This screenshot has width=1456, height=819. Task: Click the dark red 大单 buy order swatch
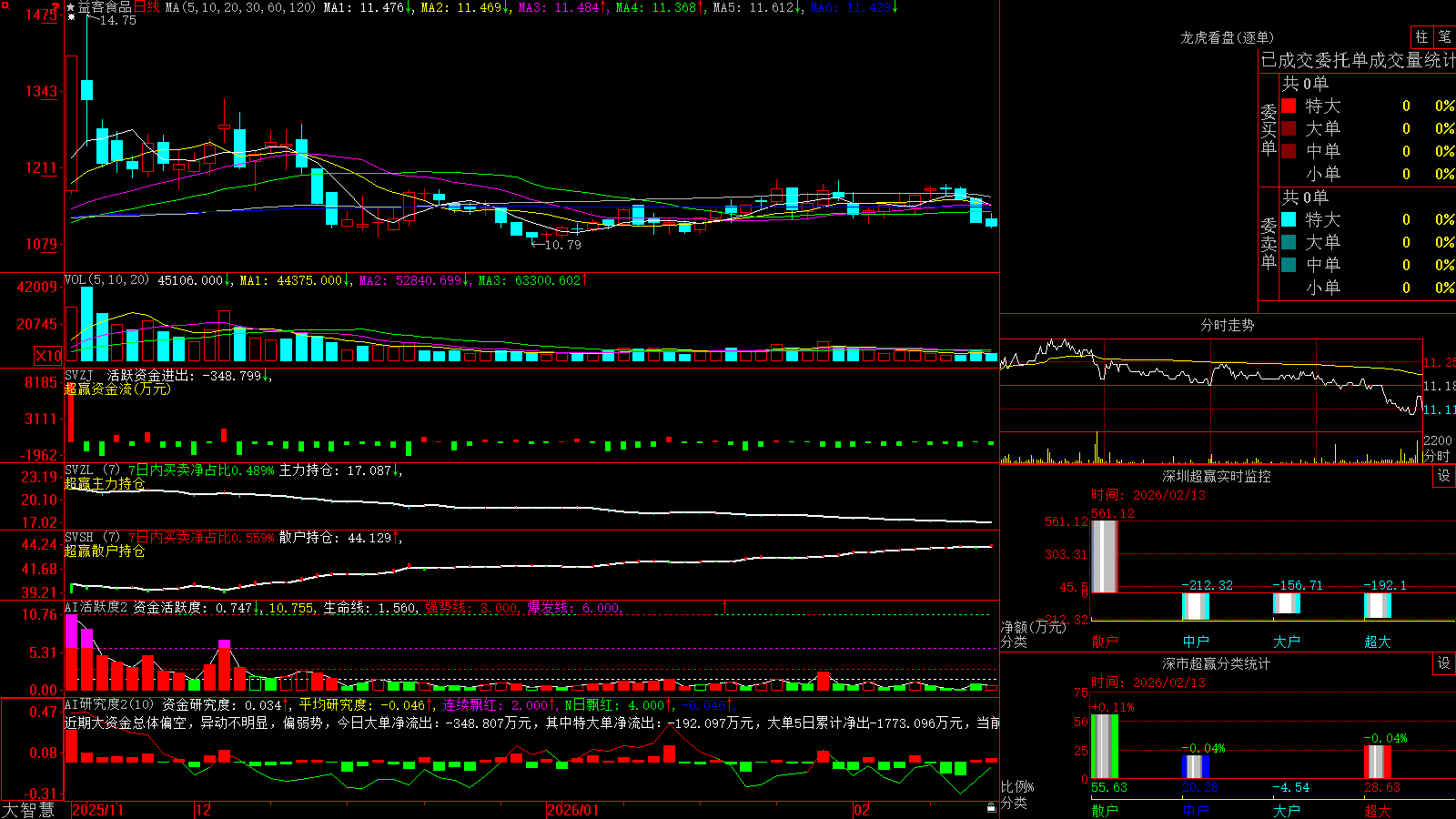(x=1289, y=128)
